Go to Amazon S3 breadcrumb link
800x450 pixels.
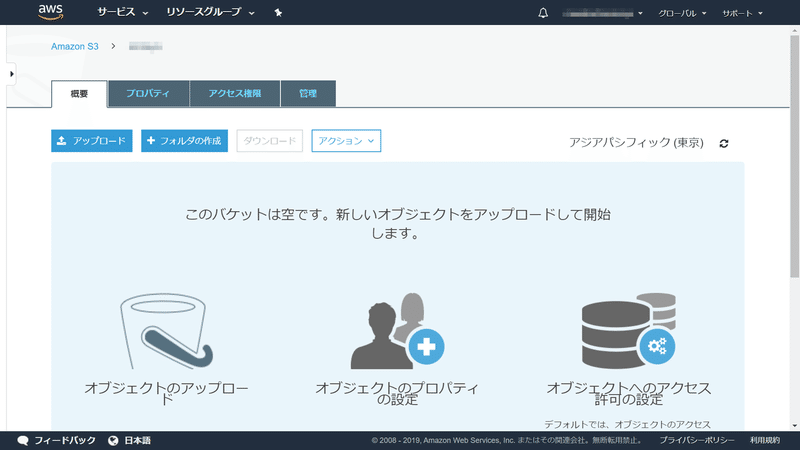click(x=74, y=46)
